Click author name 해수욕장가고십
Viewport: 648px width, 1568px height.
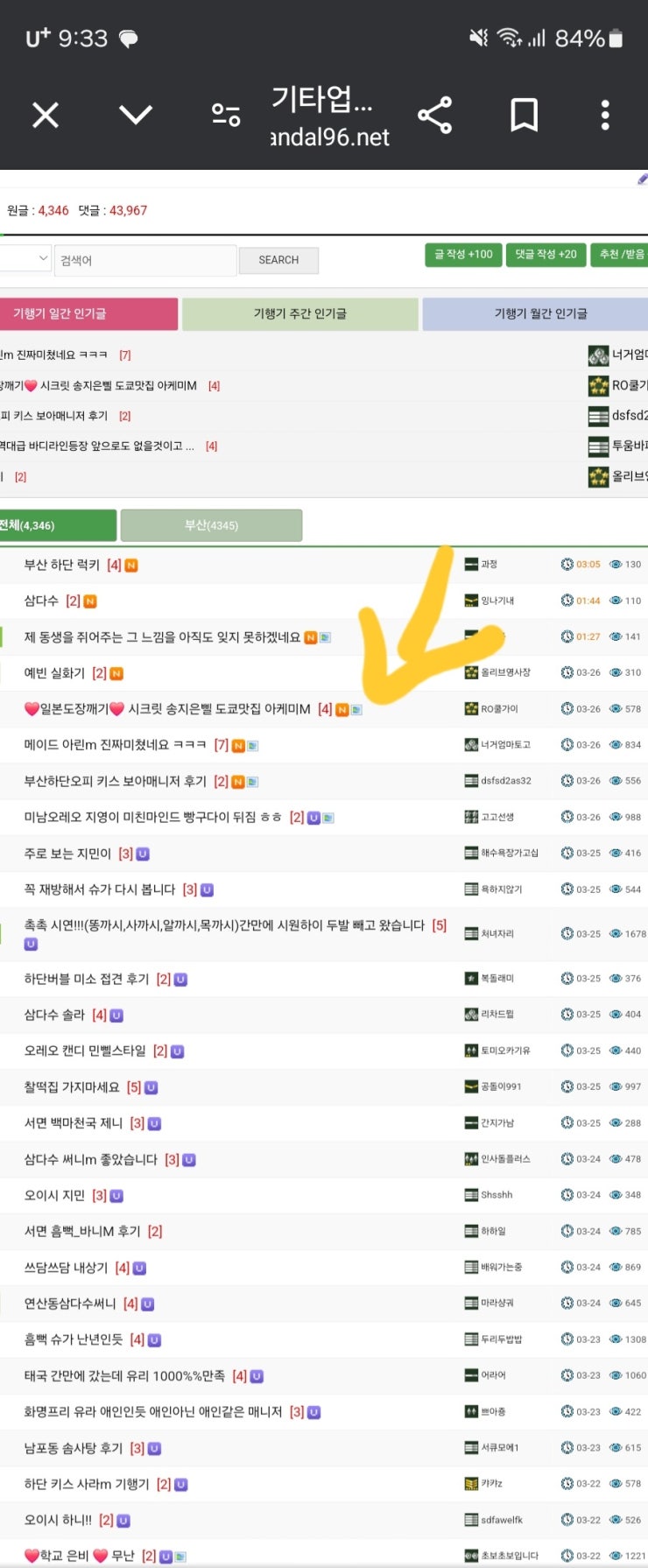click(x=510, y=853)
